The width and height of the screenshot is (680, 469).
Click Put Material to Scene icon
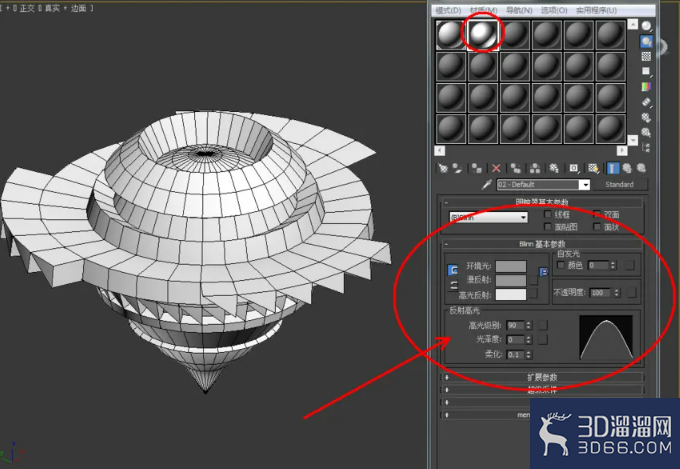point(457,168)
